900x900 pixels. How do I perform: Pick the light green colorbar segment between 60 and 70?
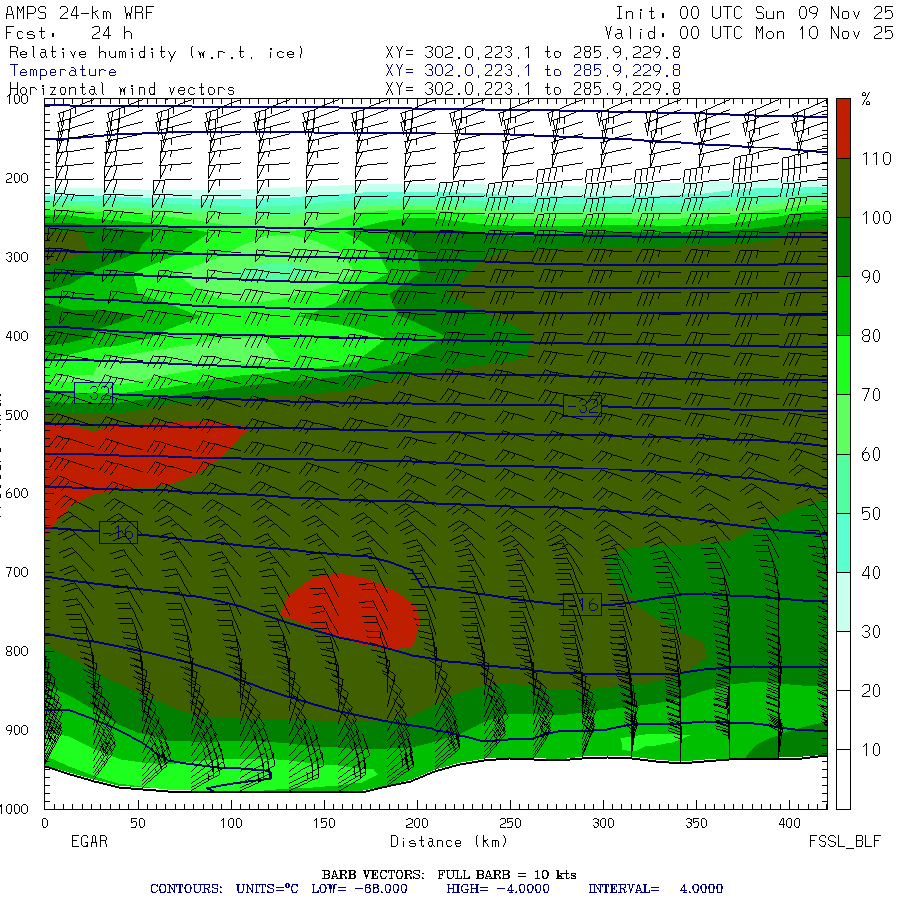pyautogui.click(x=843, y=424)
